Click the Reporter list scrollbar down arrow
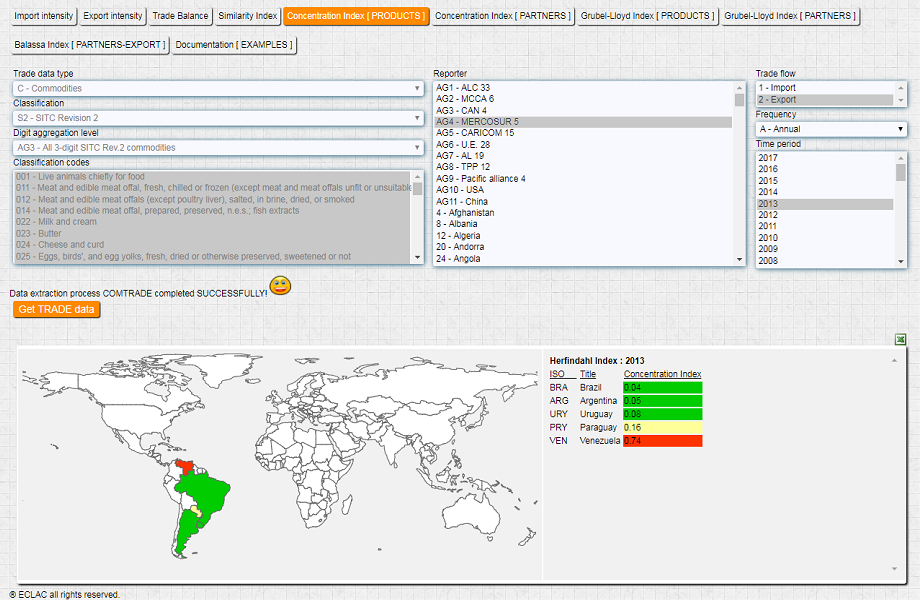The height and width of the screenshot is (600, 920). [x=739, y=260]
